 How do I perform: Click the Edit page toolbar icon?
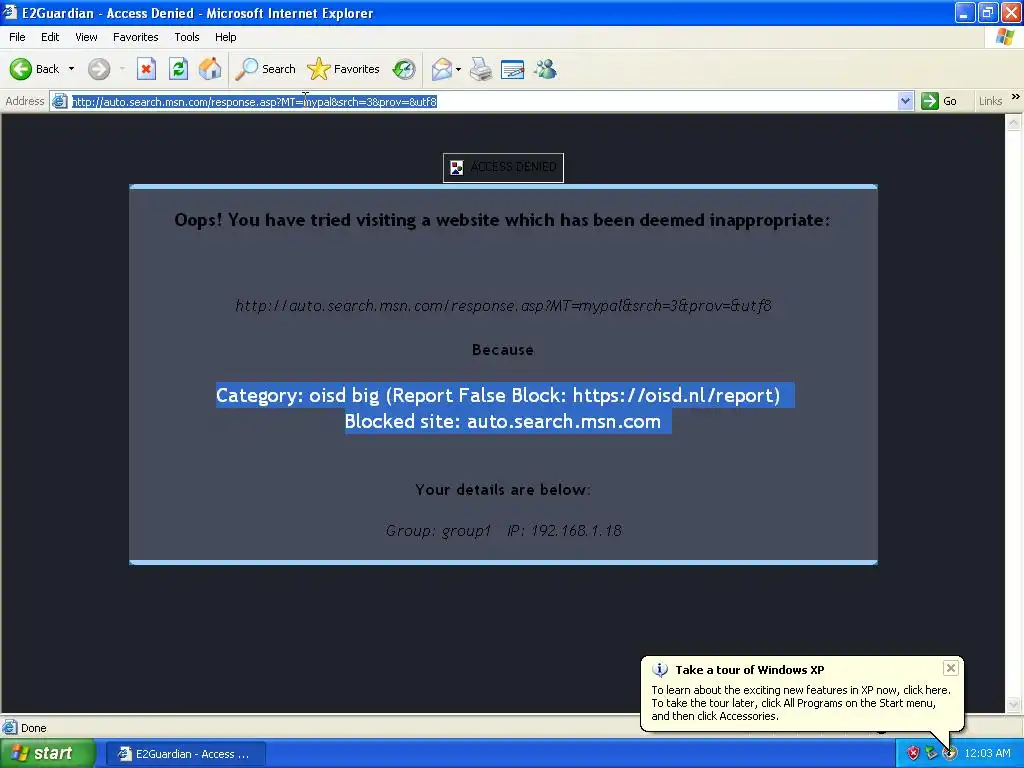[513, 69]
